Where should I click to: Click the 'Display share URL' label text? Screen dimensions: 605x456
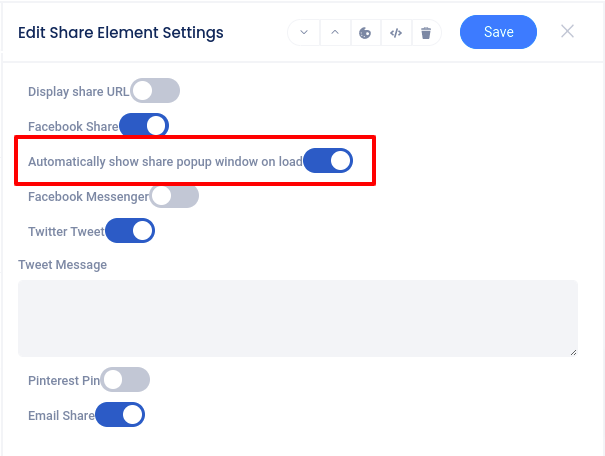tap(79, 92)
